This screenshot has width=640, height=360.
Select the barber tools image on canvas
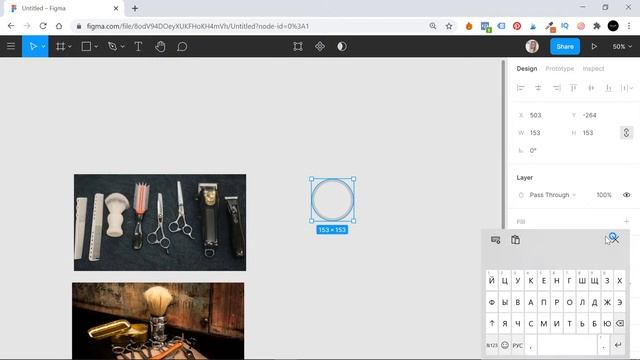point(160,222)
